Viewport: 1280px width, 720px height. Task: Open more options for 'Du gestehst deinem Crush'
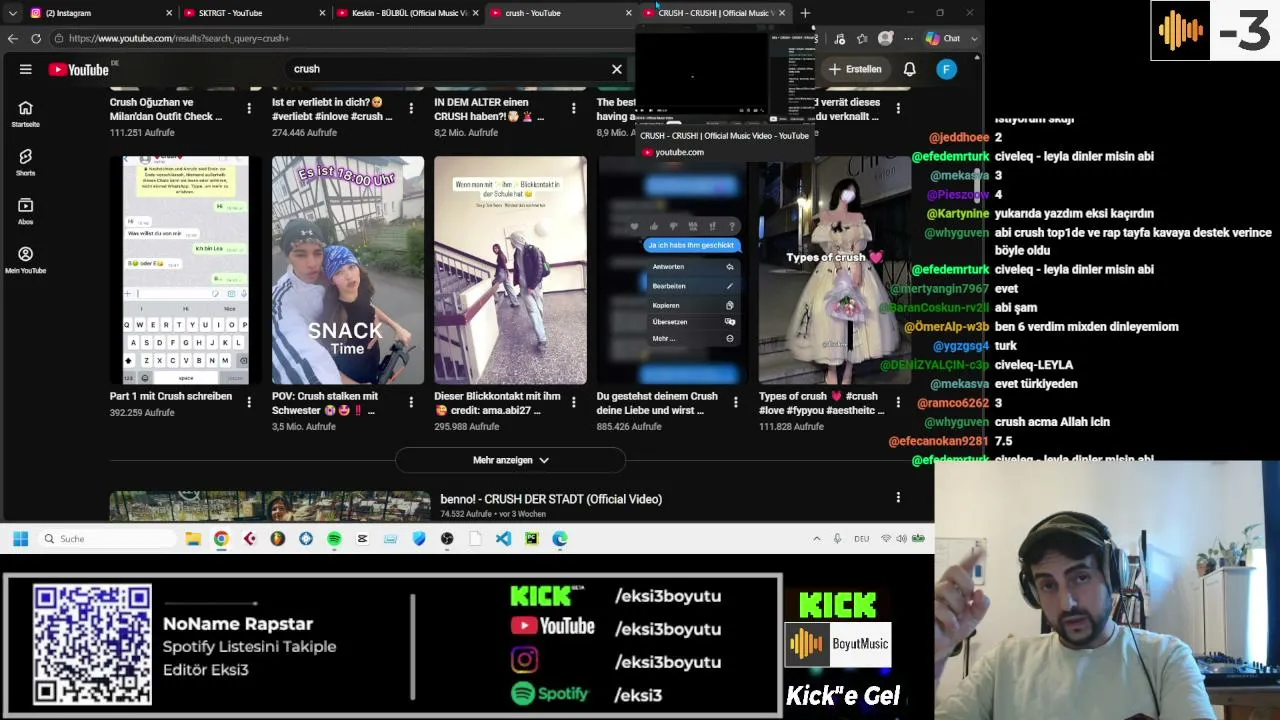coord(735,402)
